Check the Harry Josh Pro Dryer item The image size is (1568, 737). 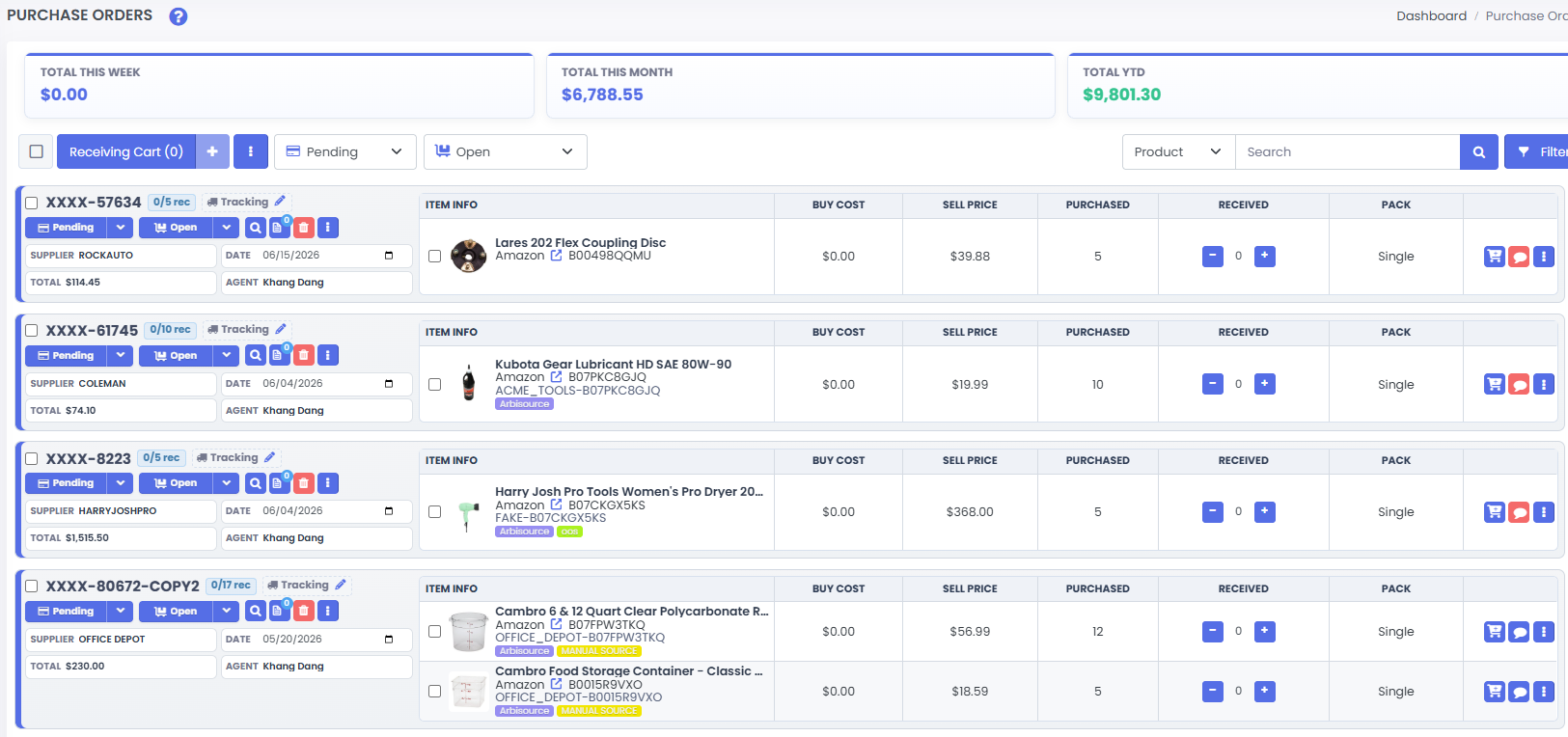(x=434, y=512)
